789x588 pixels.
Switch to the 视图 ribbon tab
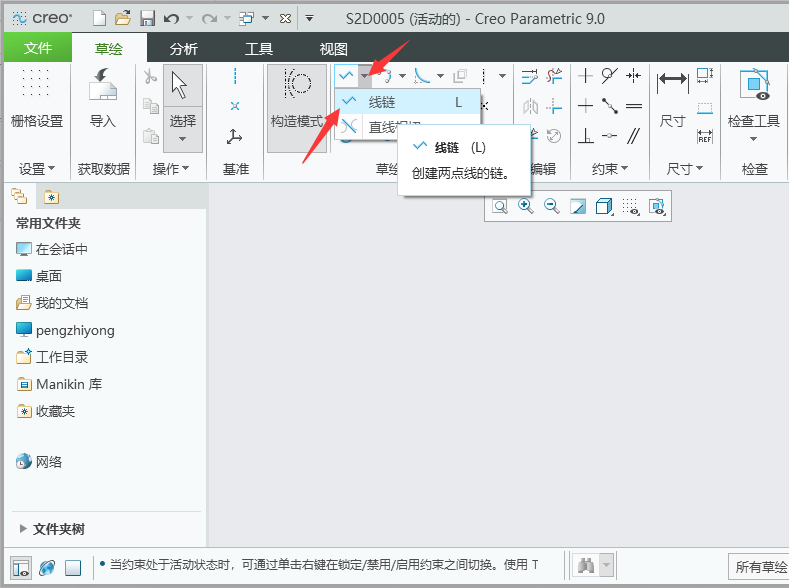point(334,49)
